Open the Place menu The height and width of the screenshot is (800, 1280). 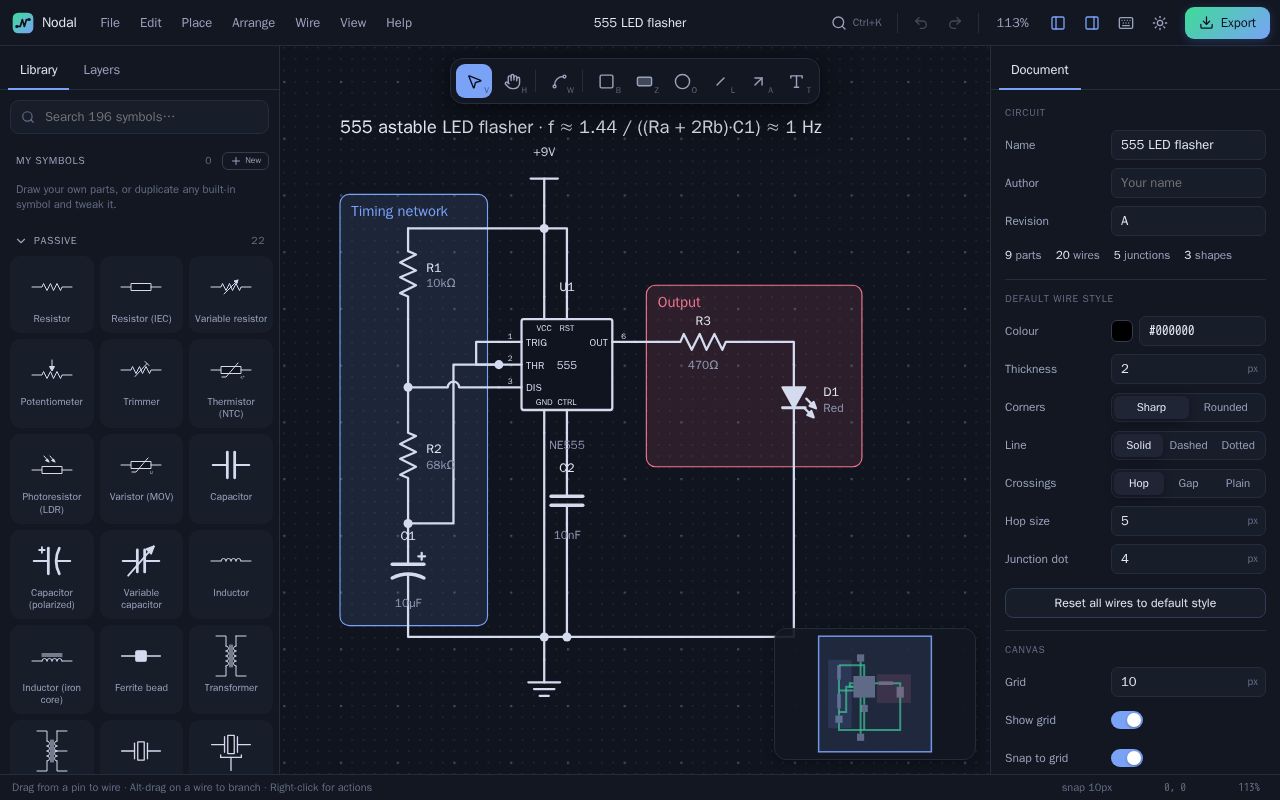197,23
